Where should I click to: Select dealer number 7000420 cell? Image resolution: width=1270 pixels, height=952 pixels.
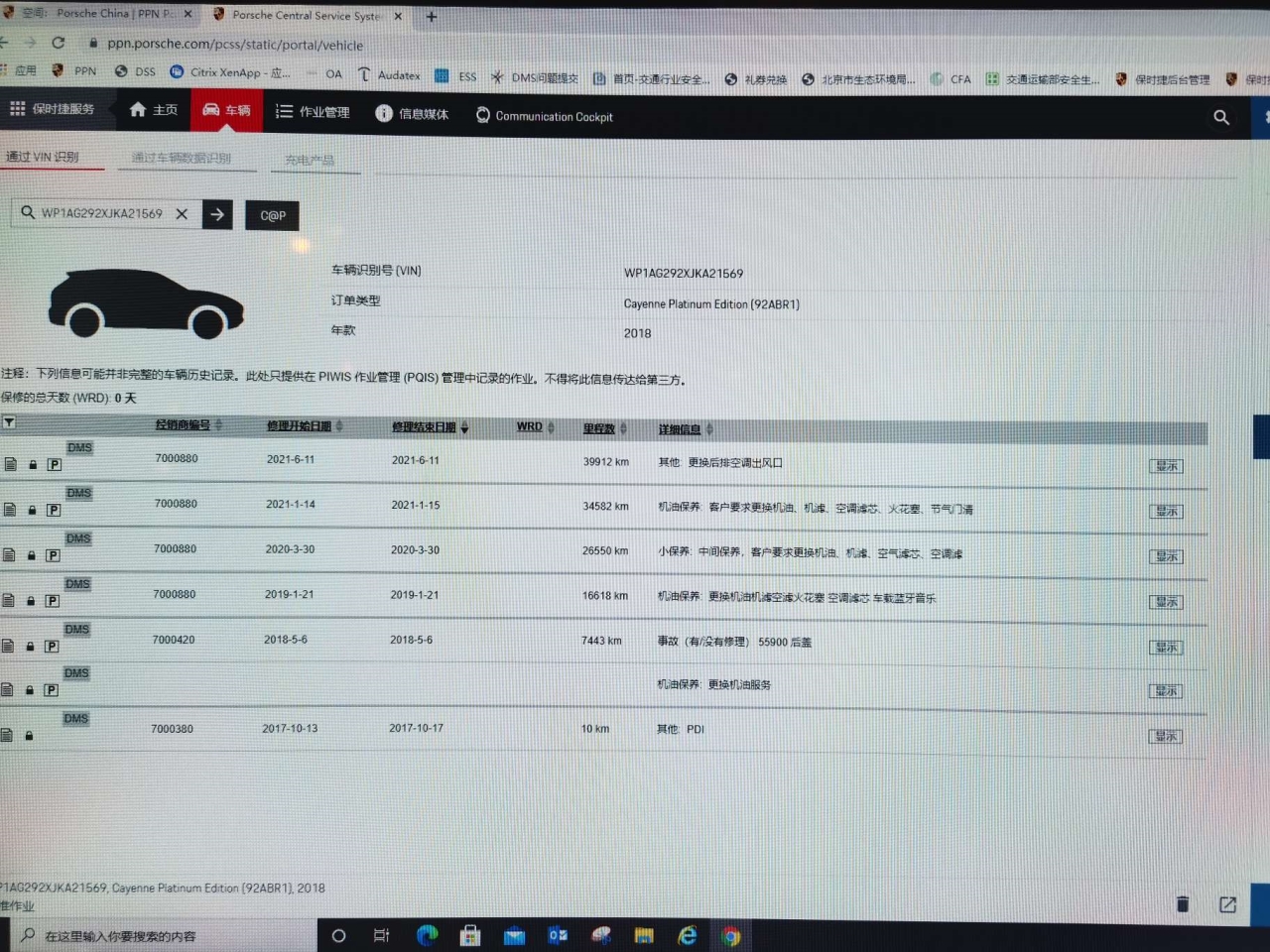(x=173, y=640)
